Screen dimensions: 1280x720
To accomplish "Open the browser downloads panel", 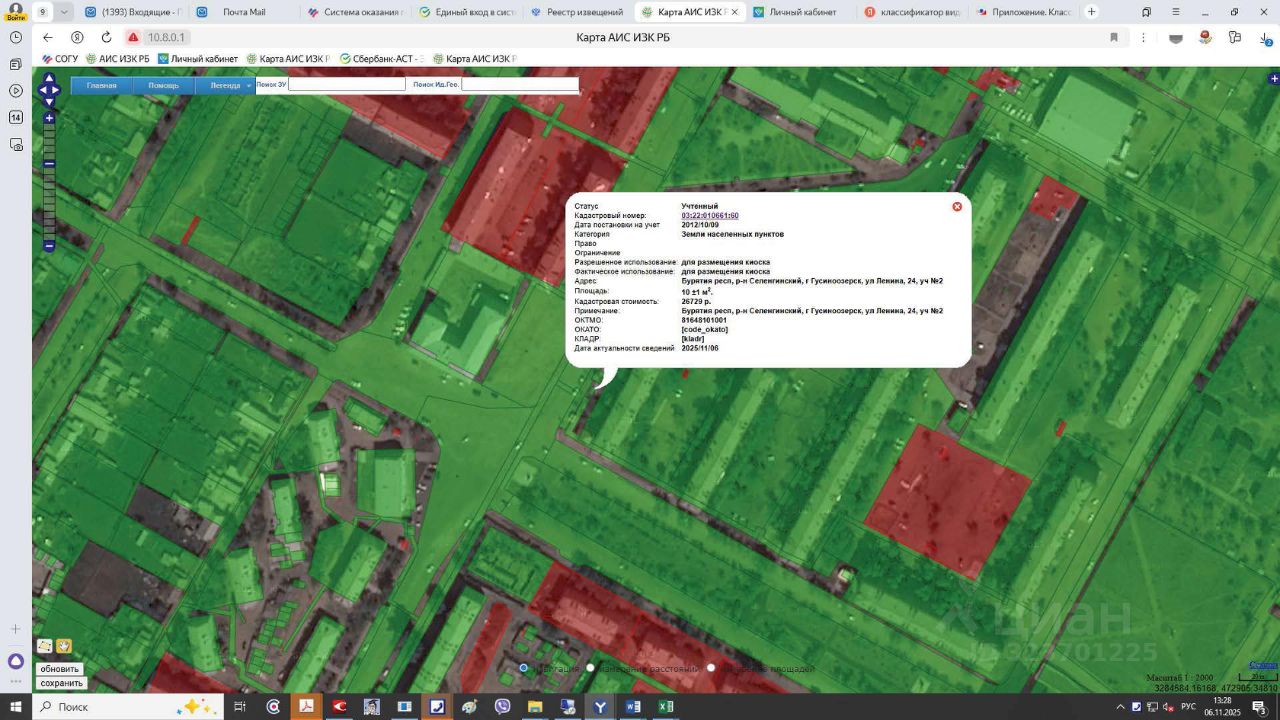I will 1265,37.
